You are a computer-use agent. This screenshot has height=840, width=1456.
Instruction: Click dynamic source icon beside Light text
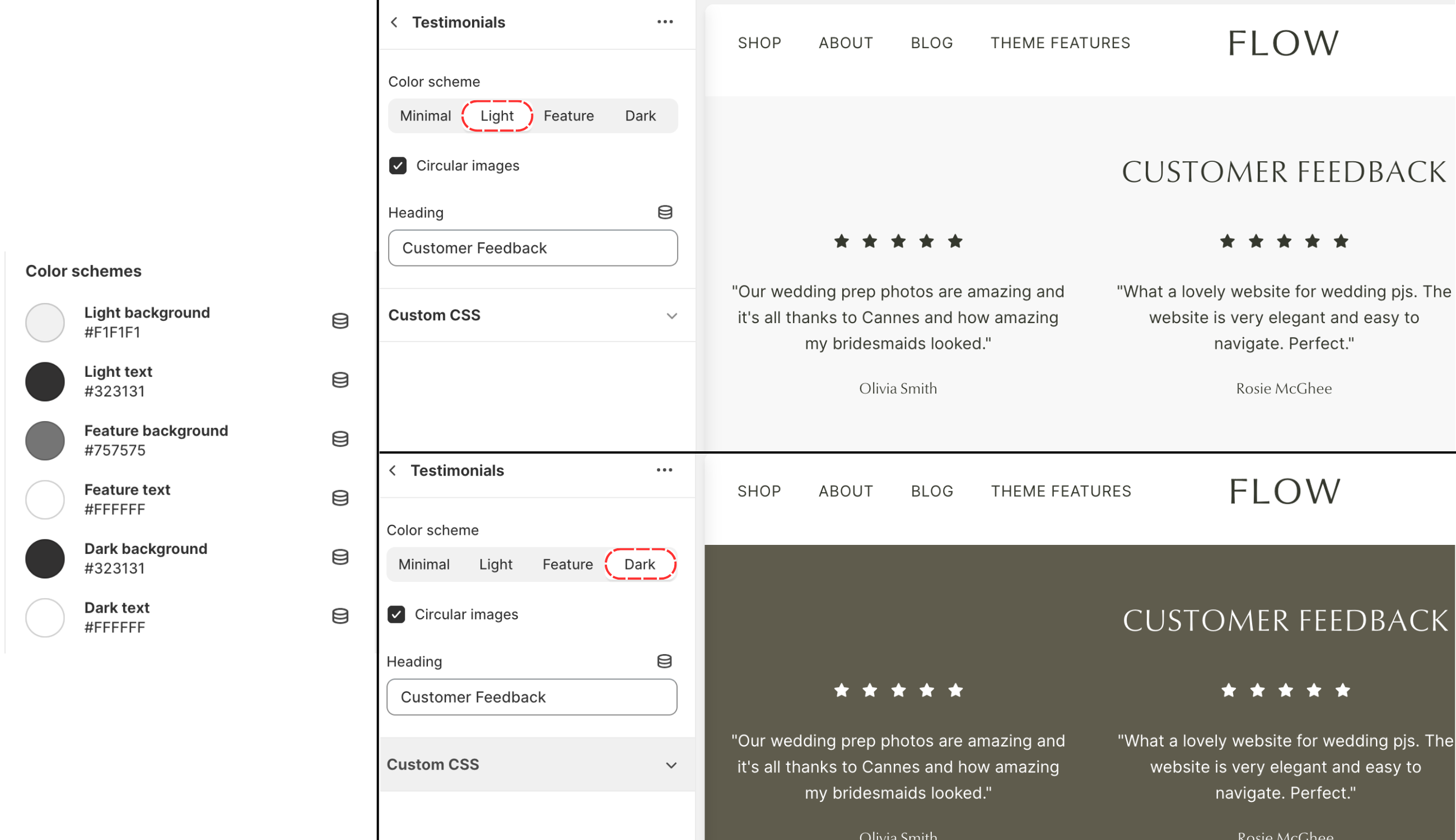point(340,380)
